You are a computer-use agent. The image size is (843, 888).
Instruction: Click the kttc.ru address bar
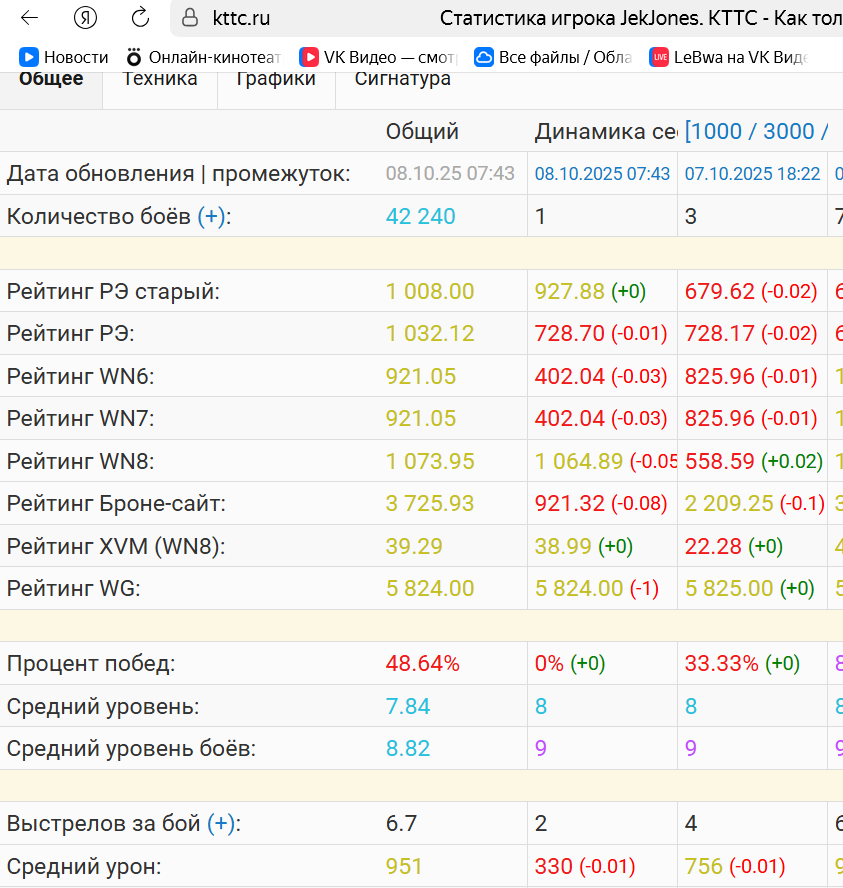pos(300,18)
